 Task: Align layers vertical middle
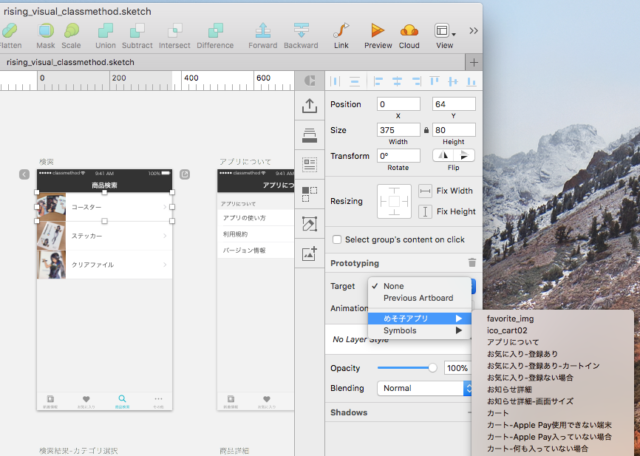tap(453, 81)
